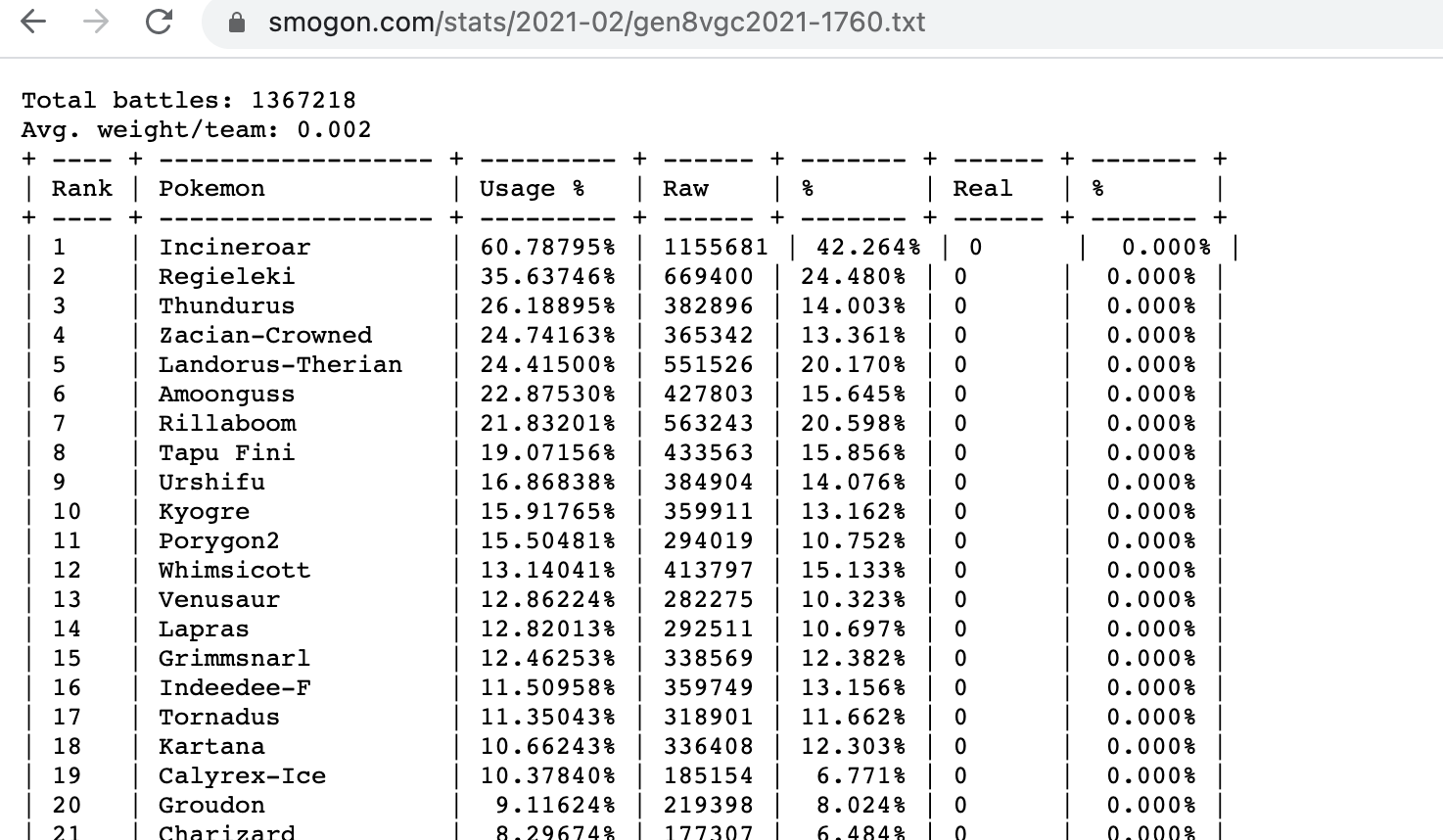The height and width of the screenshot is (840, 1443).
Task: Select the name 'Lapras'
Action: click(205, 629)
